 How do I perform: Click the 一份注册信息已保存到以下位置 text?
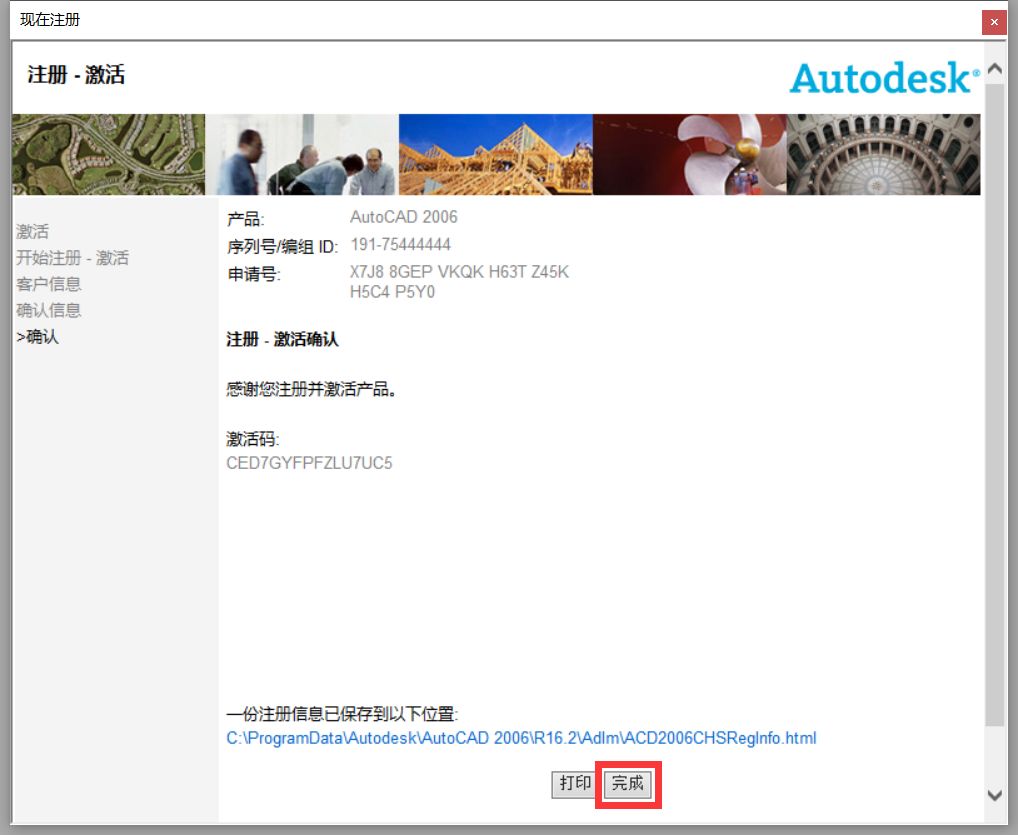click(x=342, y=714)
